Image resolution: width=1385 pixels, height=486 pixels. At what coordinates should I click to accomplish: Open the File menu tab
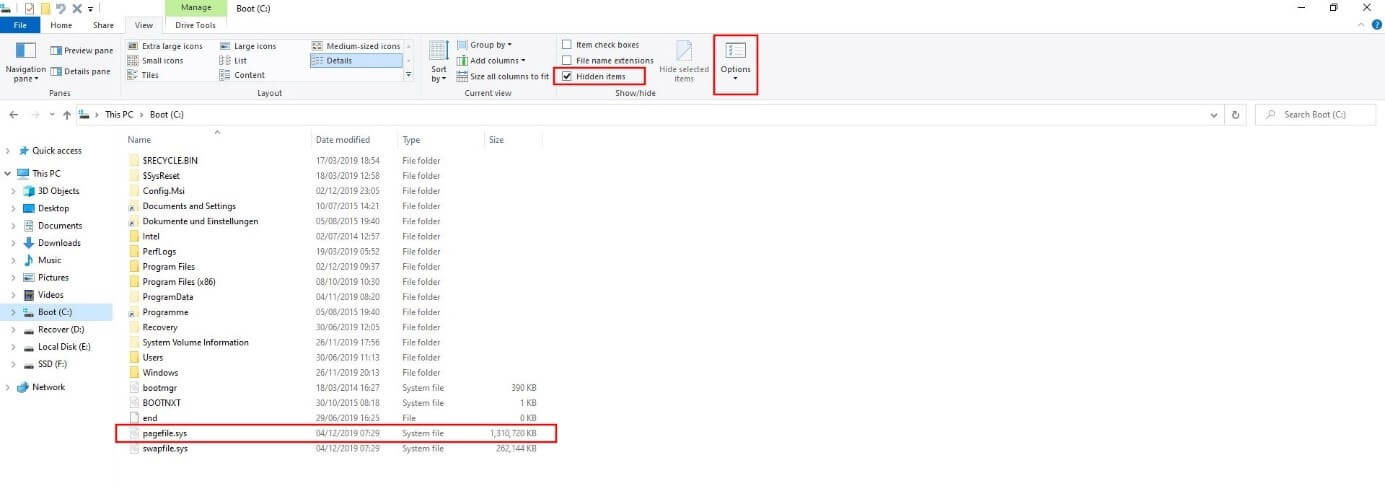tap(19, 25)
